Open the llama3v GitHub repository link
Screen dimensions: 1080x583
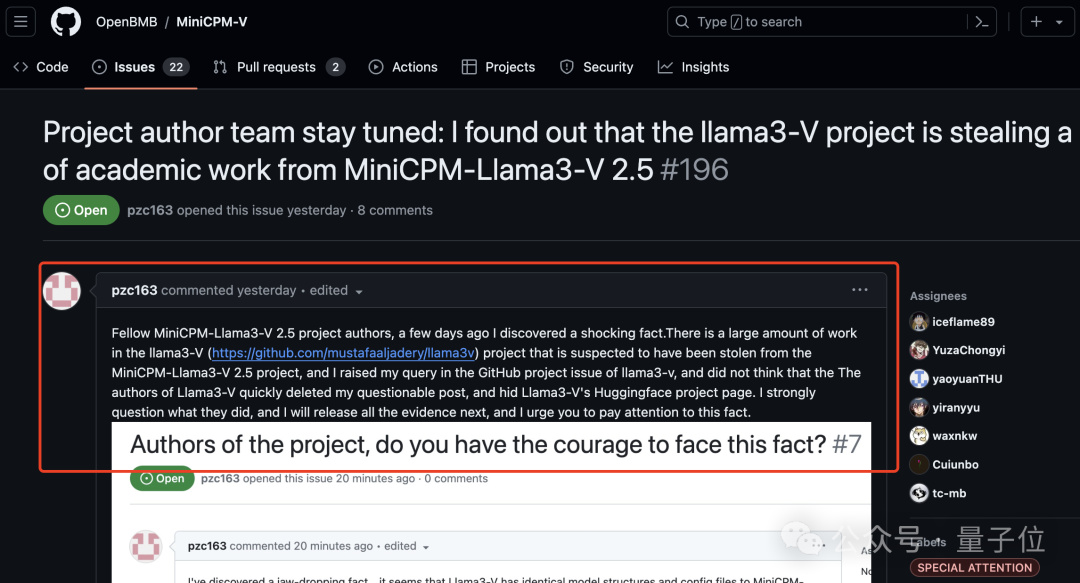(x=343, y=353)
